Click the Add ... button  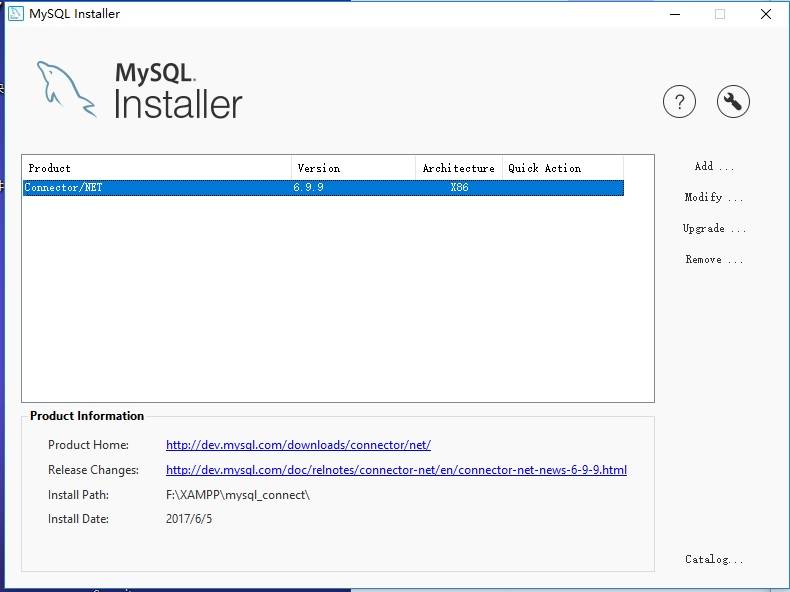714,167
